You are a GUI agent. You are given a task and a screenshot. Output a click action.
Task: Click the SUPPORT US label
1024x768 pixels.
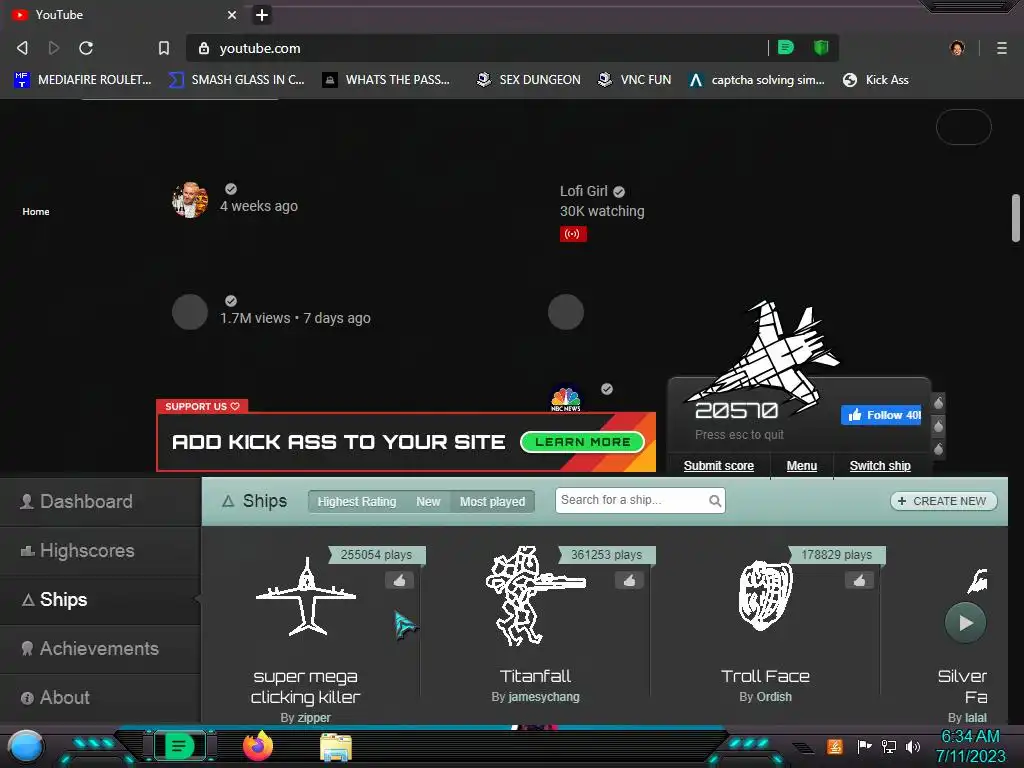tap(202, 406)
